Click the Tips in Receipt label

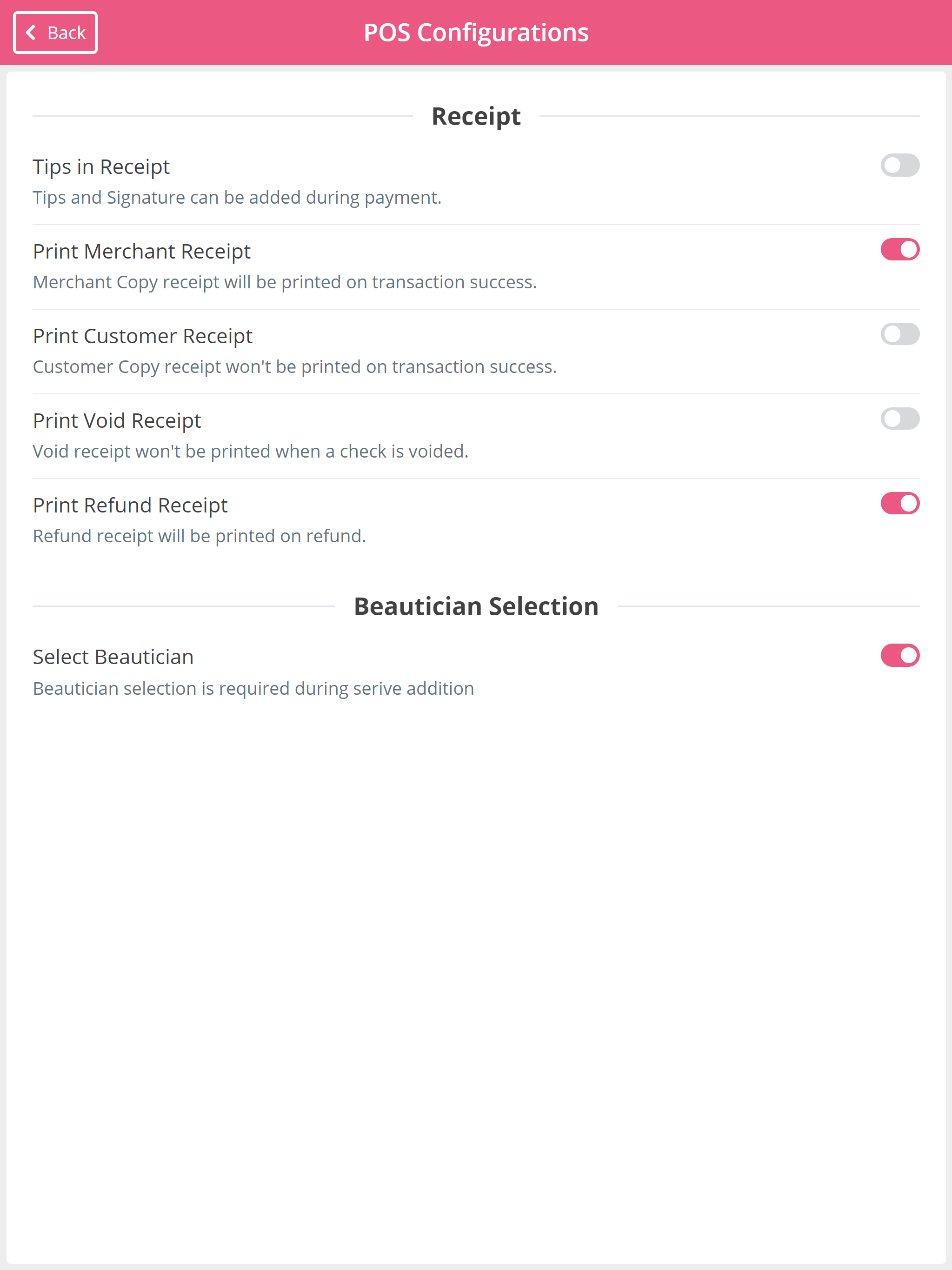tap(101, 167)
